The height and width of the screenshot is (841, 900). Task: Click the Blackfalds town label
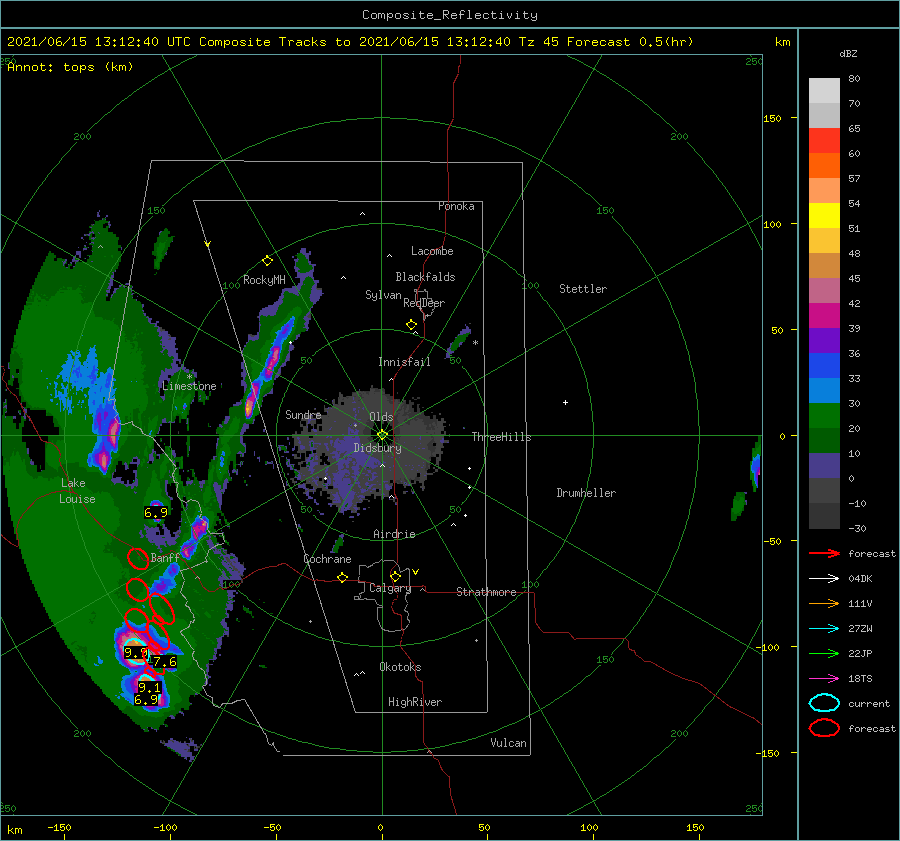point(425,277)
